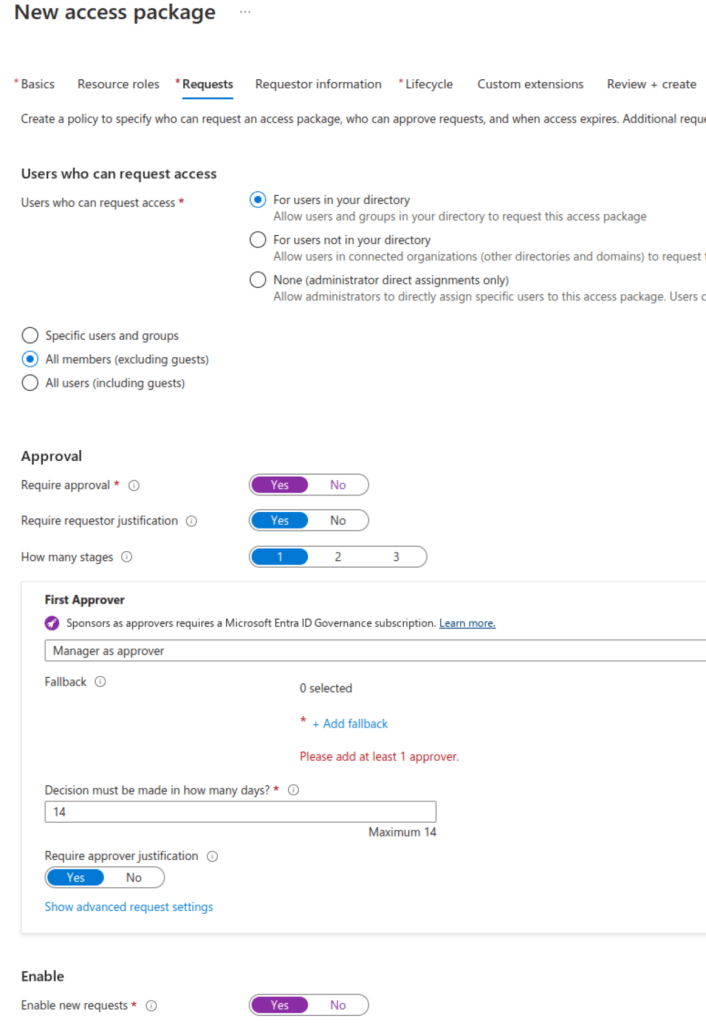Click info icon beside Enable new requests
This screenshot has width=706, height=1024.
pos(152,1006)
